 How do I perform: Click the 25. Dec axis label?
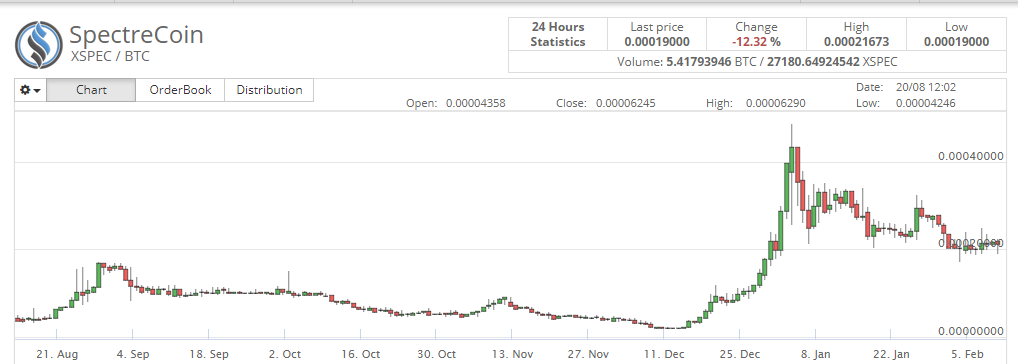739,355
